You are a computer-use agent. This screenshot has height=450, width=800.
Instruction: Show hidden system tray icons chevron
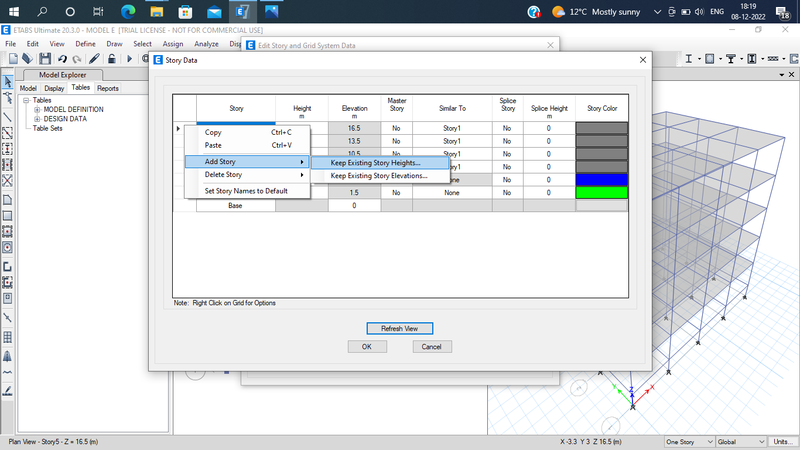pos(657,12)
